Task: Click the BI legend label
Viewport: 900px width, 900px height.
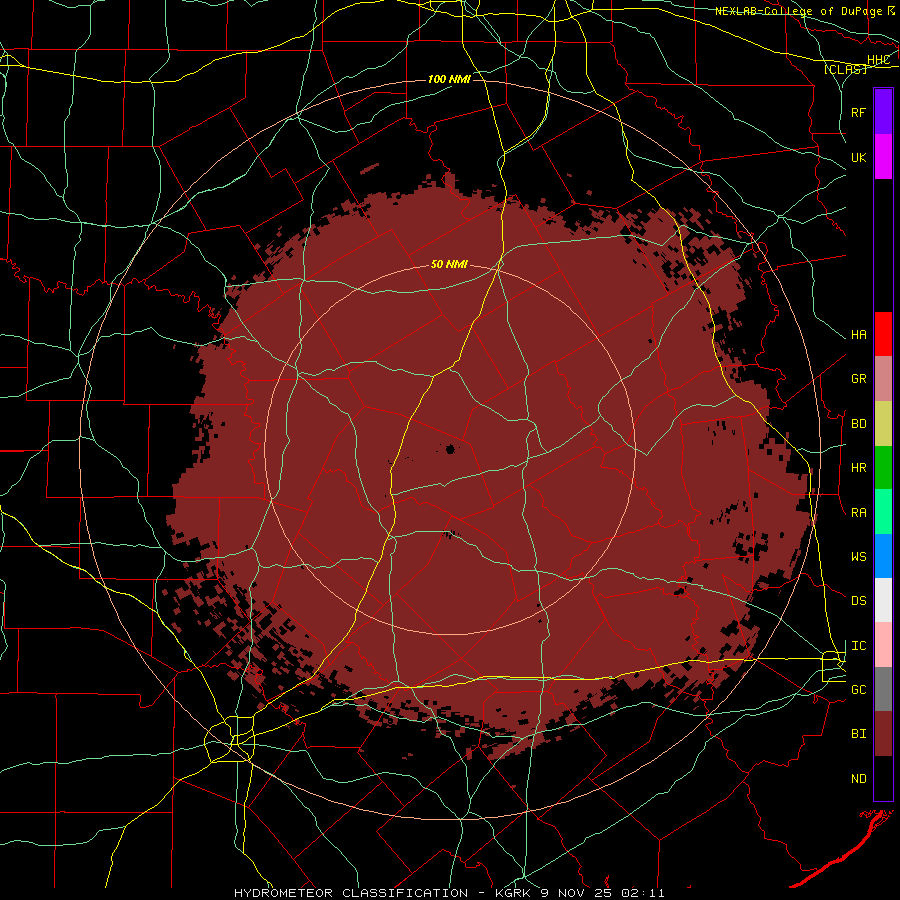Action: (858, 734)
